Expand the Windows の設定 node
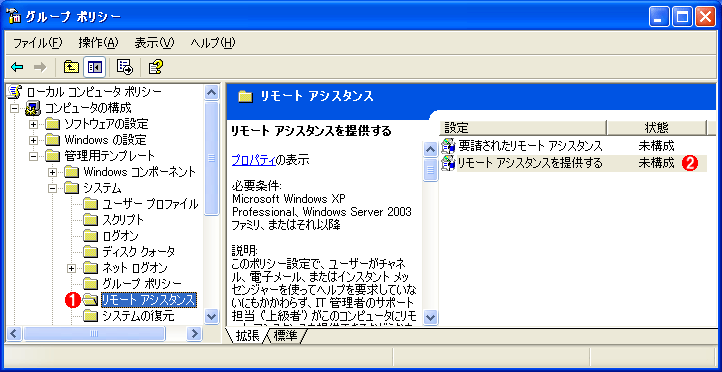722x372 pixels. pos(34,140)
